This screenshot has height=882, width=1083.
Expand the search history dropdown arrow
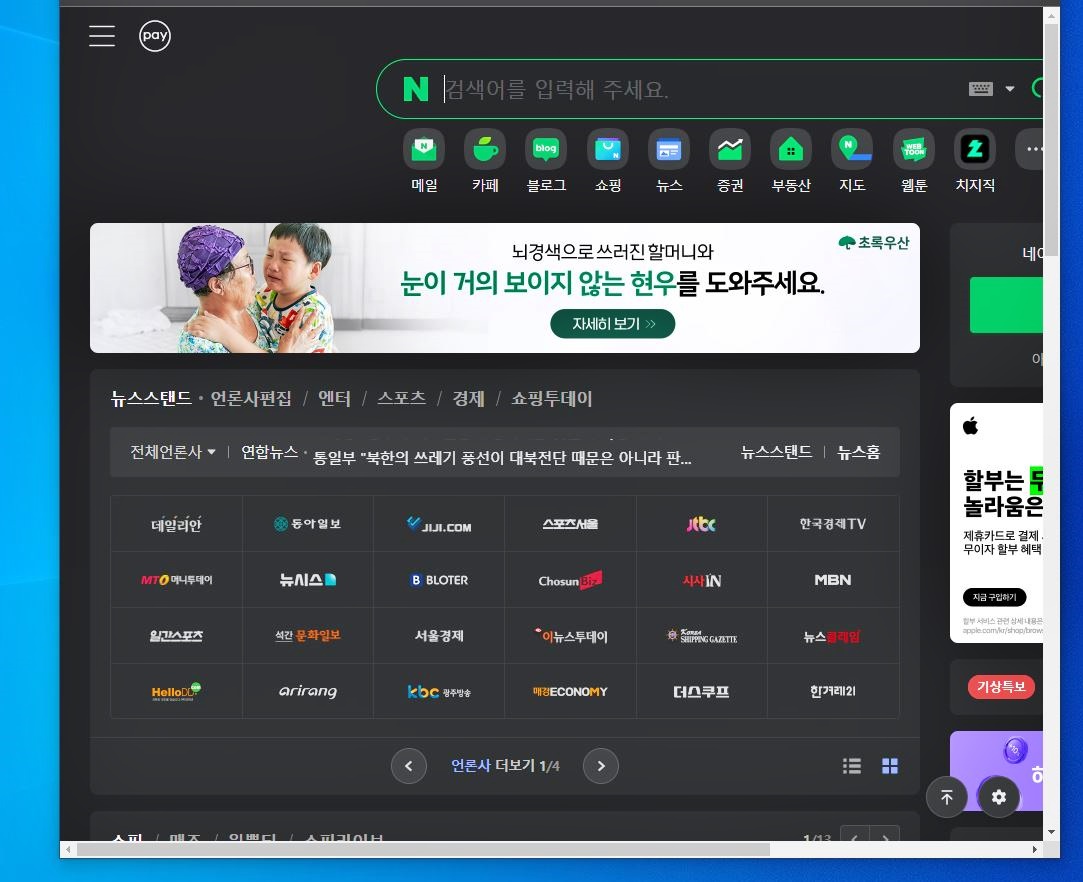pyautogui.click(x=1010, y=88)
